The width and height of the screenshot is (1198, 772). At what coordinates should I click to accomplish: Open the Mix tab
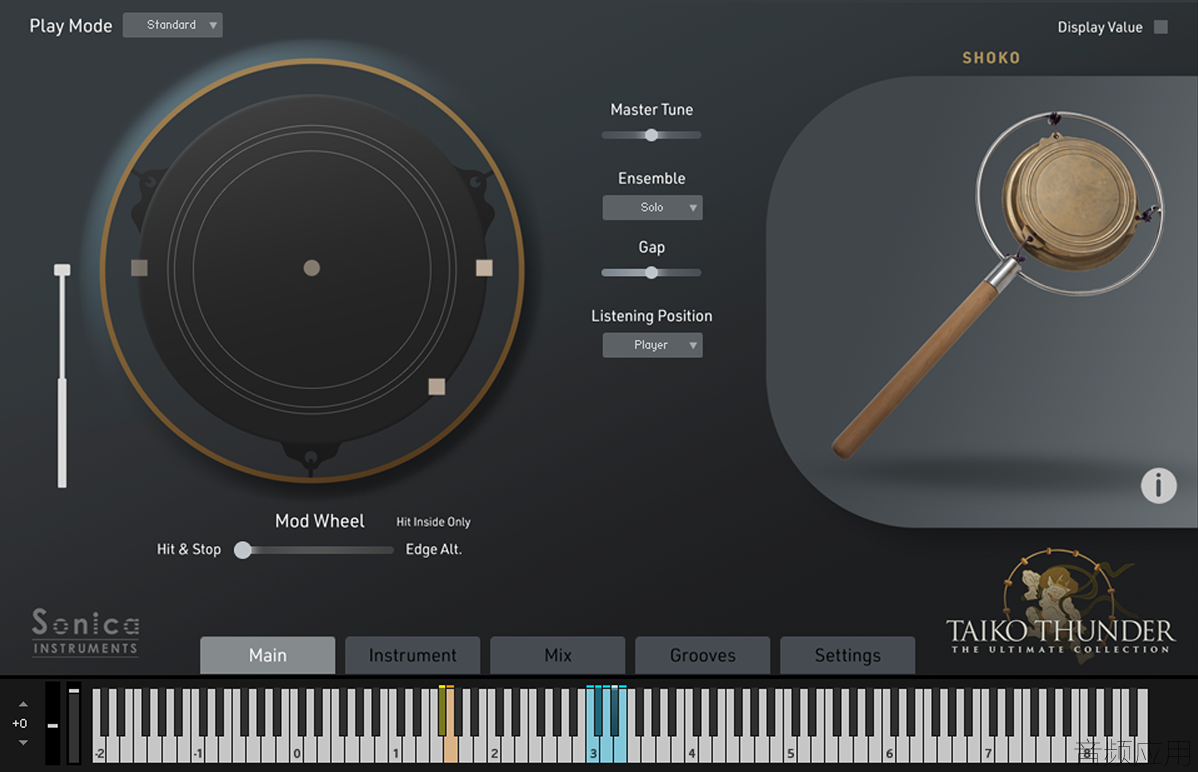click(x=558, y=655)
